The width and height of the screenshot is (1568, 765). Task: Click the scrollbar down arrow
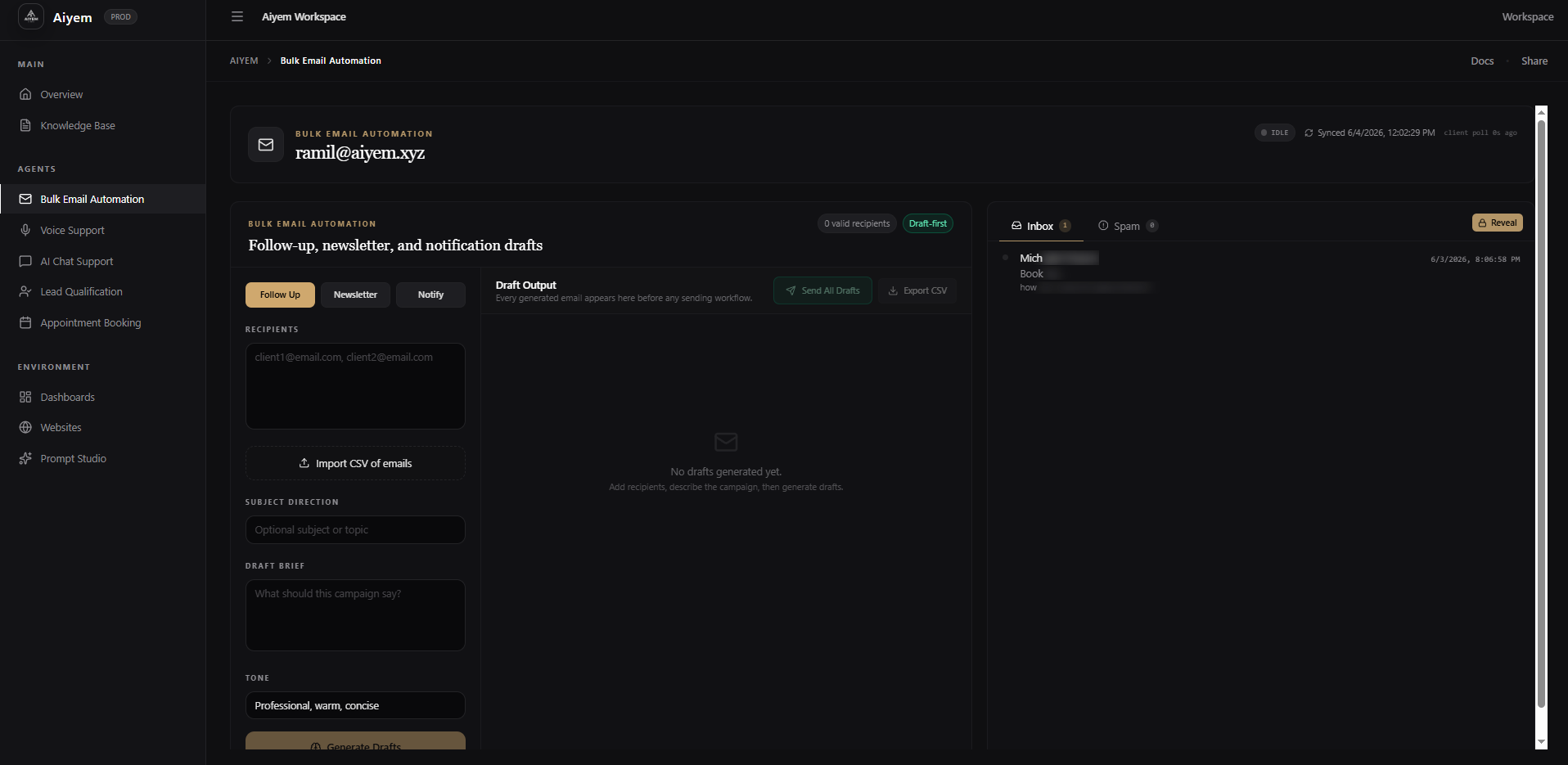1541,742
